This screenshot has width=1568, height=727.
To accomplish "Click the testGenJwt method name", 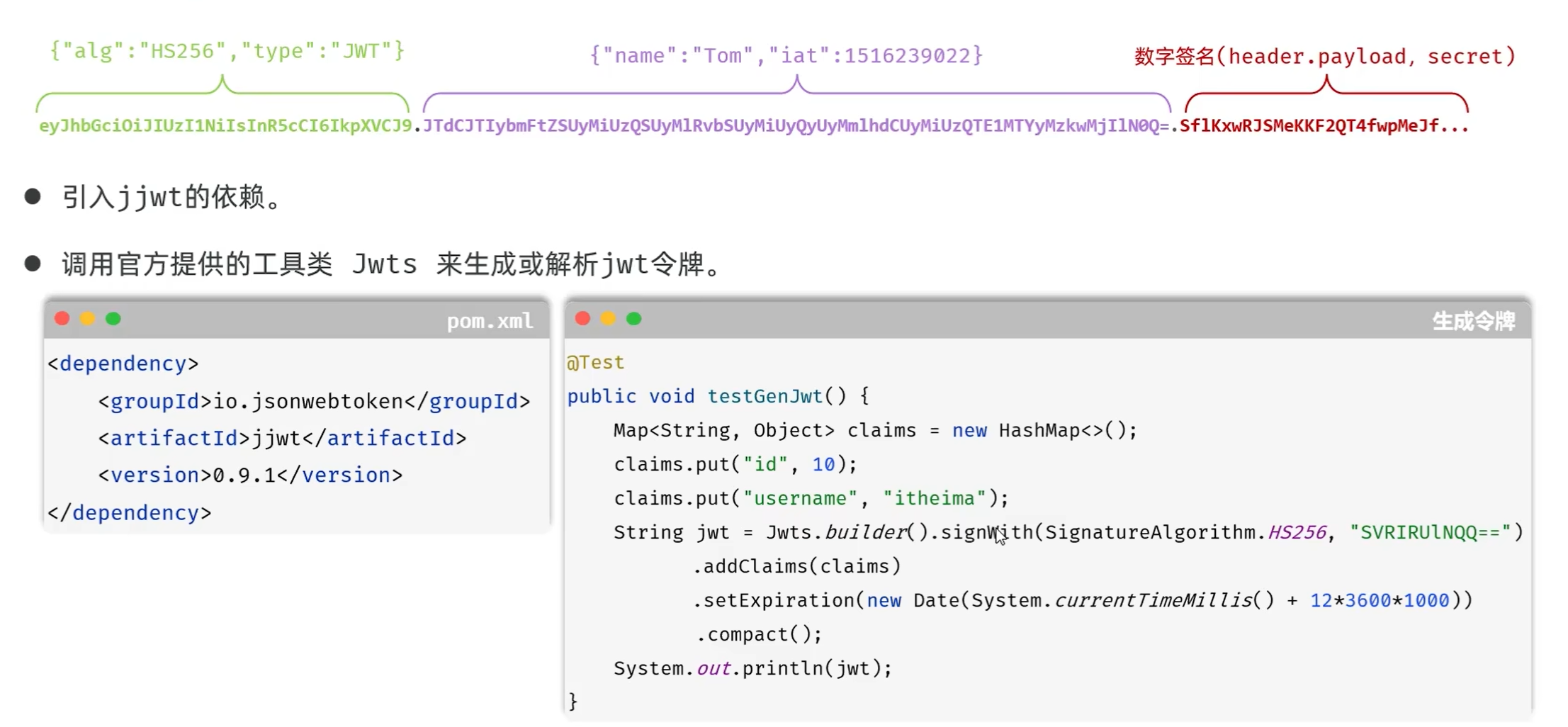I will coord(765,396).
